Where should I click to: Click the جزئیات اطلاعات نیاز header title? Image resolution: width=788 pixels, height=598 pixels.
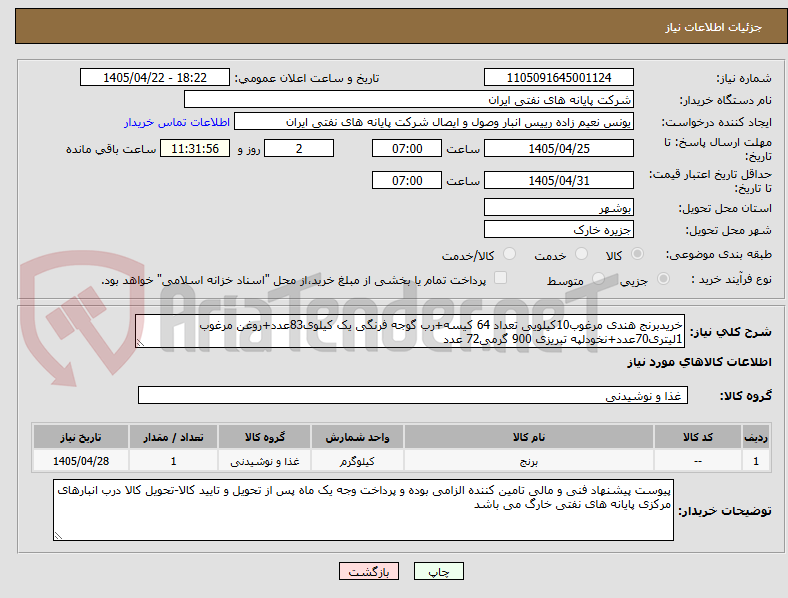714,27
